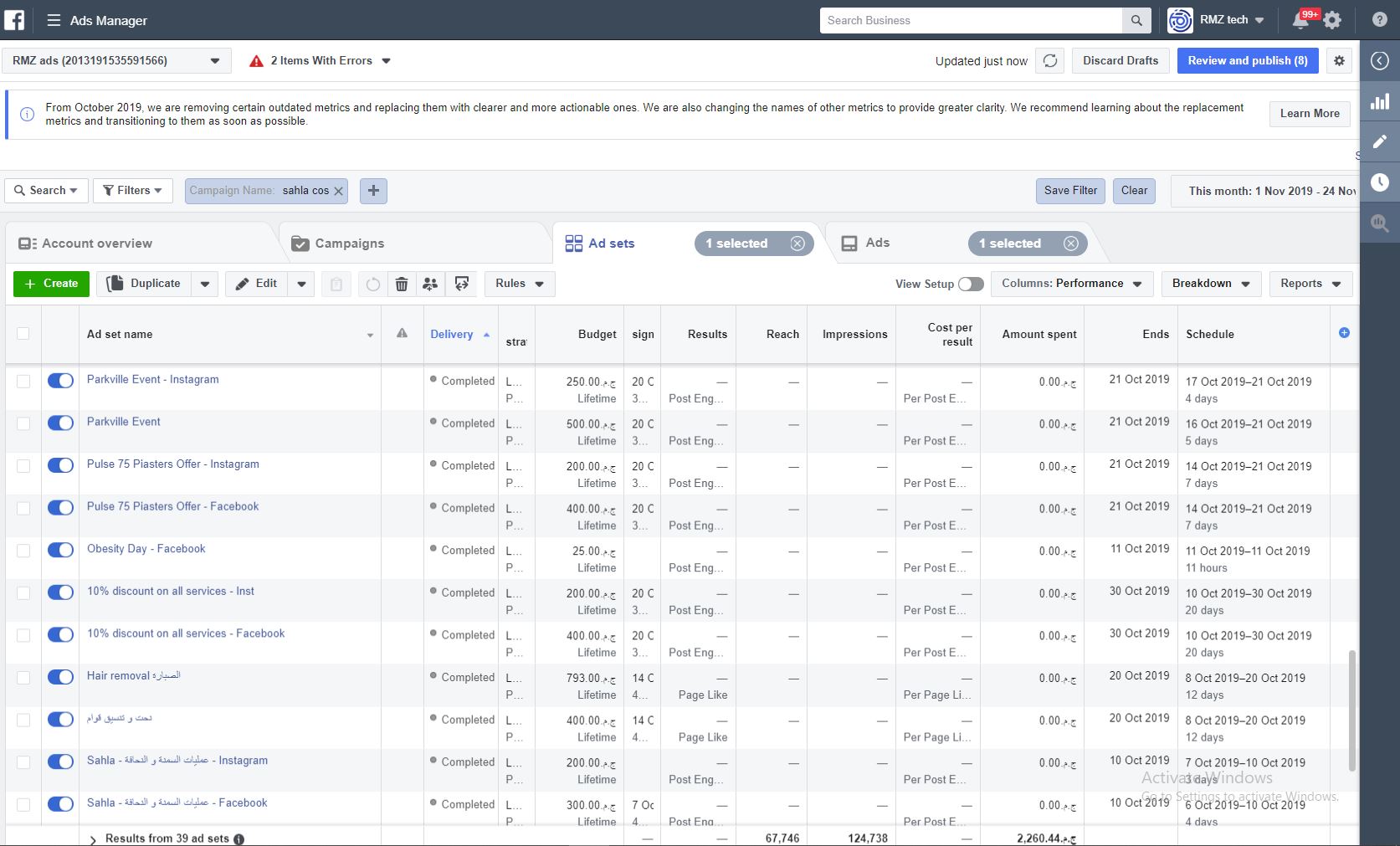
Task: Open the Edit options arrow
Action: [301, 284]
